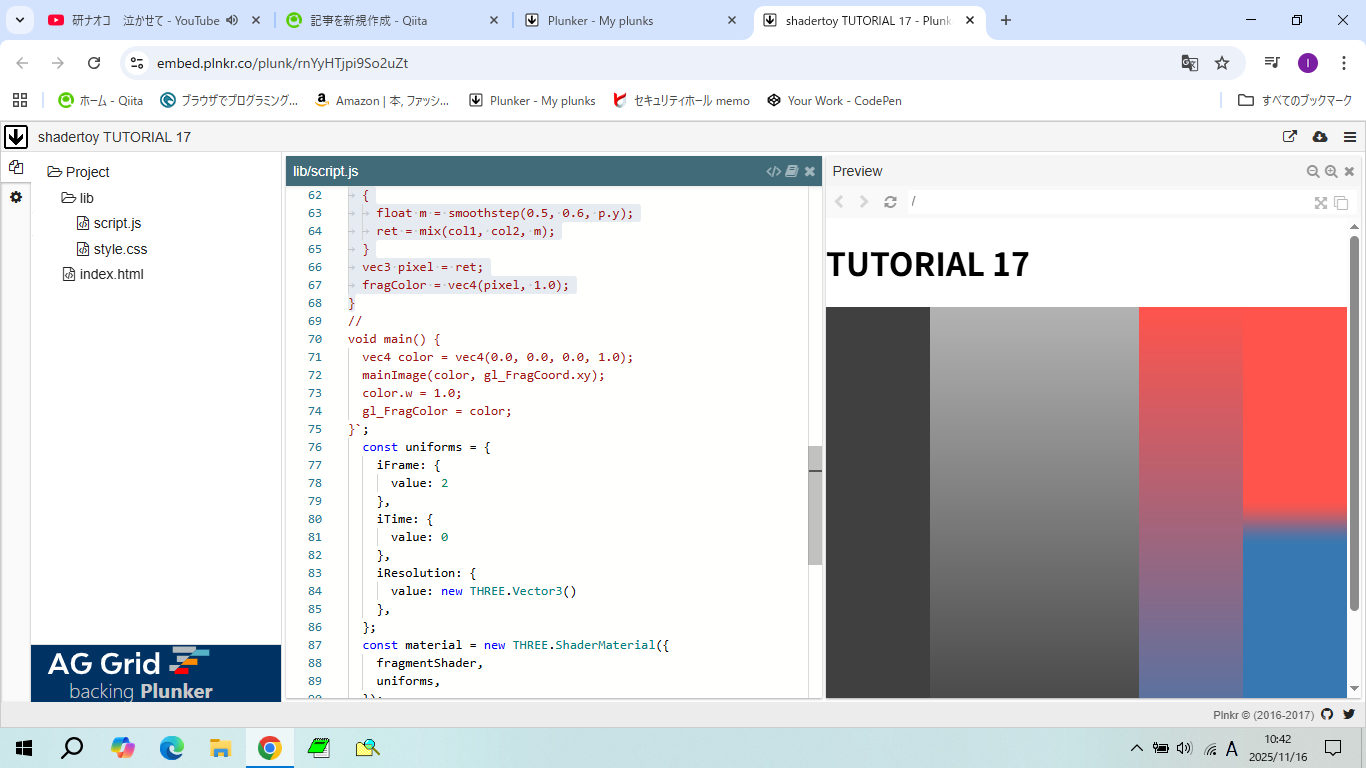
Task: Open the Windows Start menu
Action: [x=23, y=747]
